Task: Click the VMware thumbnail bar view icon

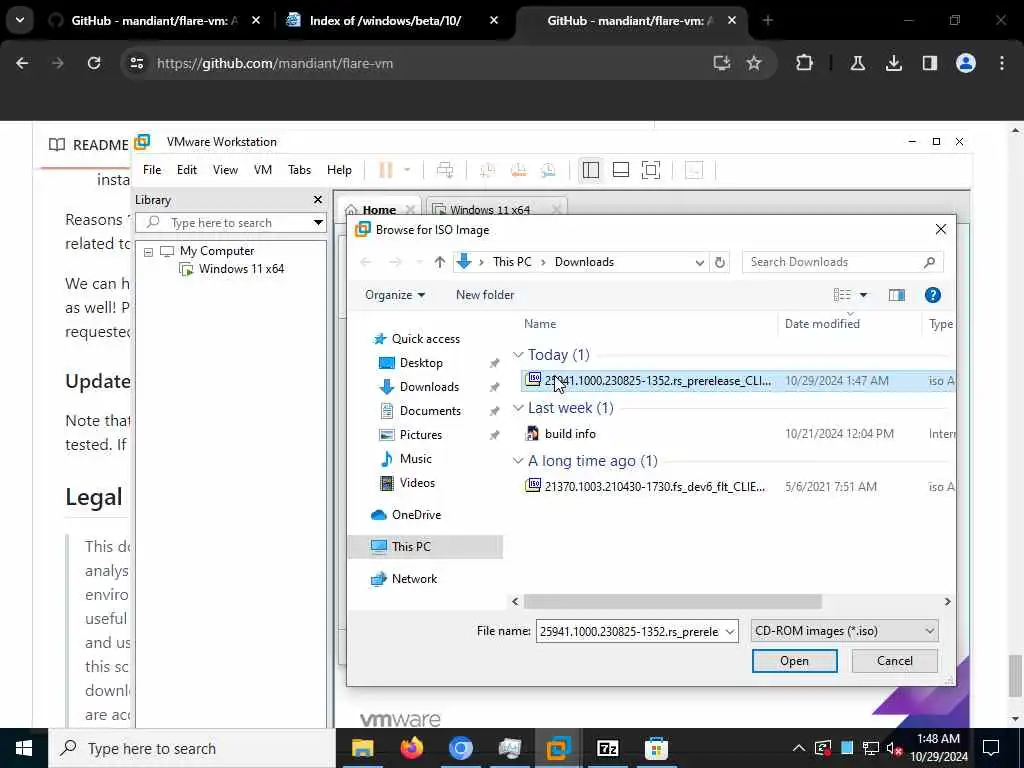Action: tap(620, 170)
